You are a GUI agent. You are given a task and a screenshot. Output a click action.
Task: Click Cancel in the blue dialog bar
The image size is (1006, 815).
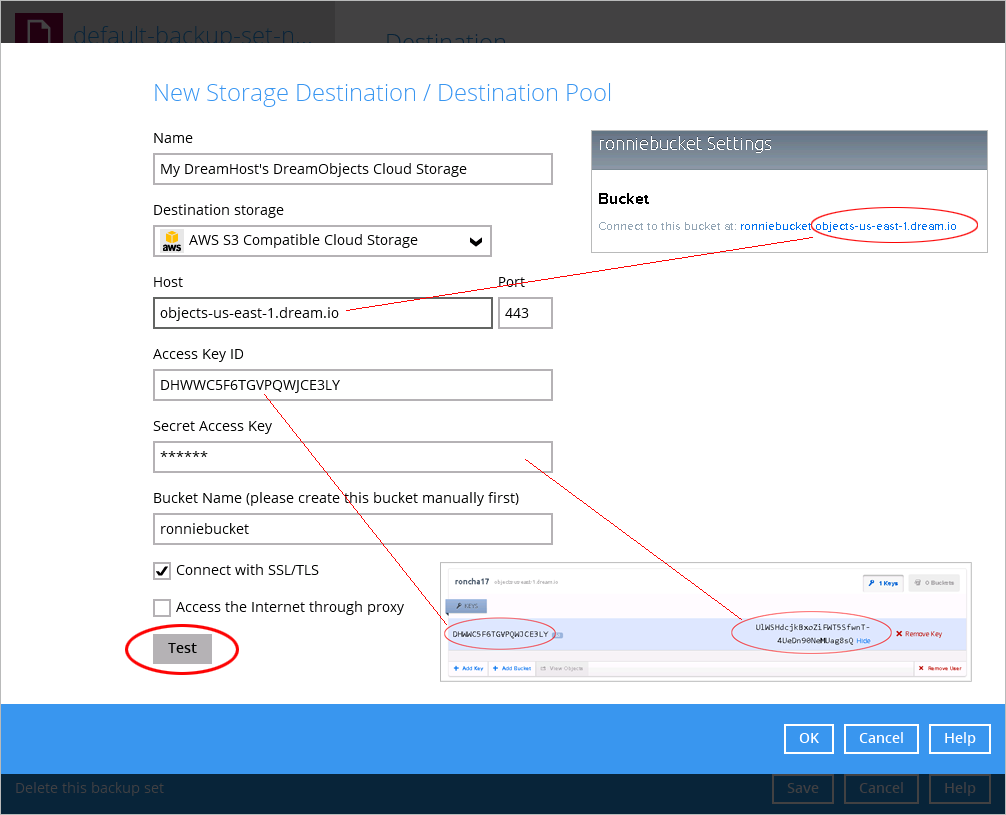pos(881,739)
